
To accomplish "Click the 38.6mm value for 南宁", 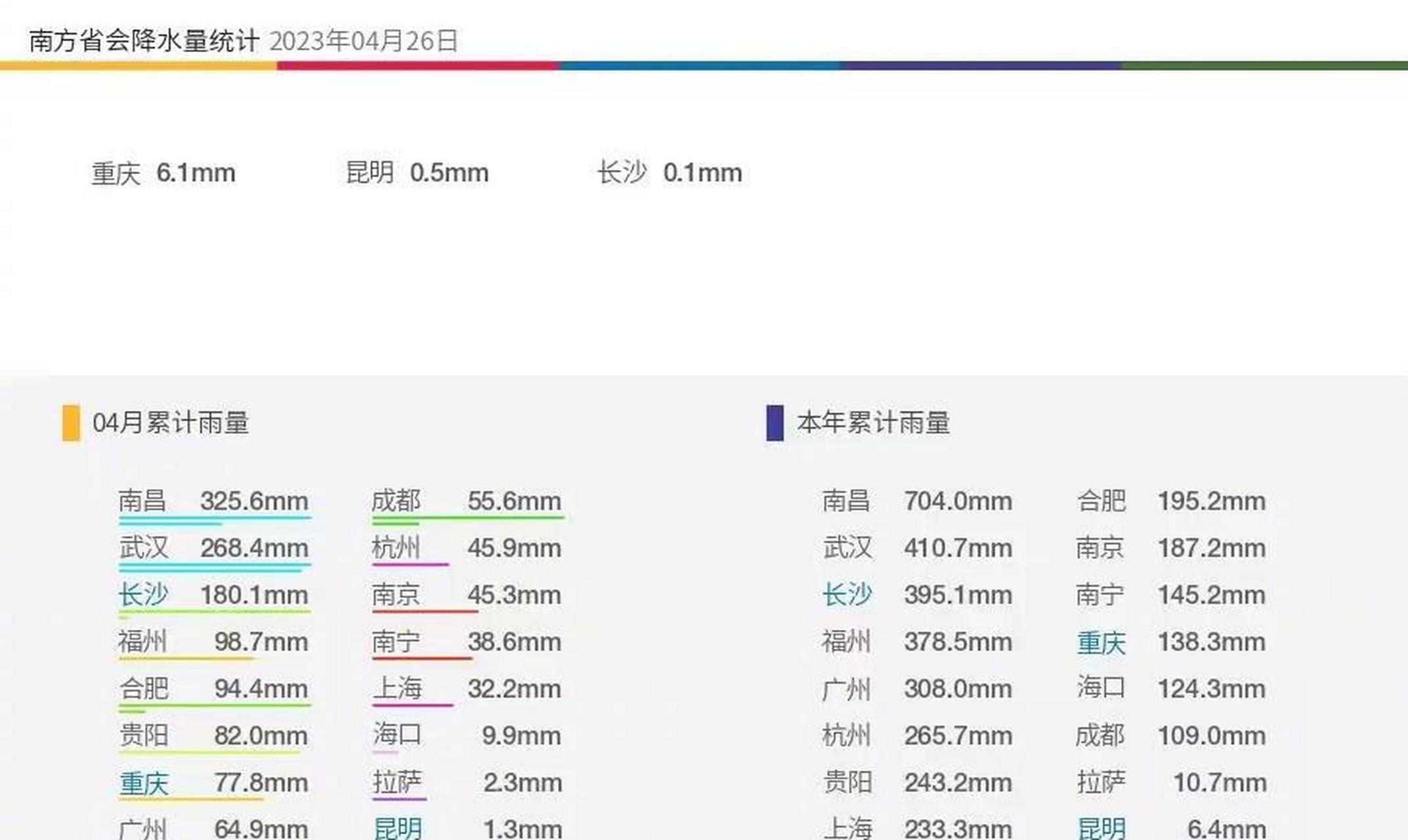I will click(x=515, y=642).
